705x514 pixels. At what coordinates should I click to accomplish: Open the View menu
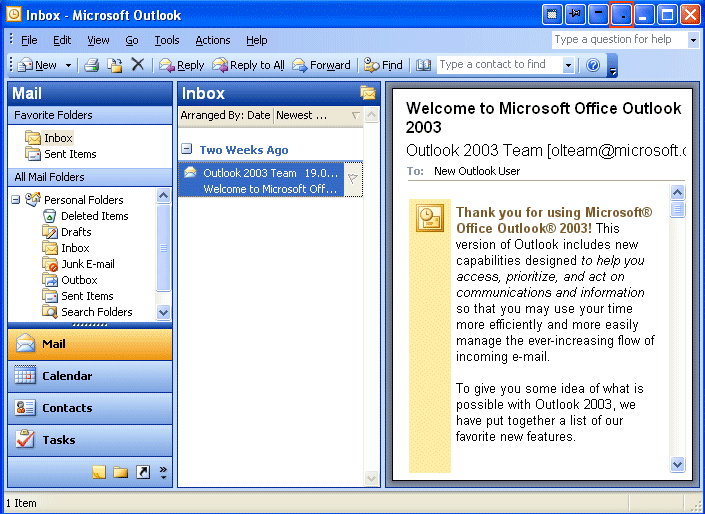coord(98,40)
